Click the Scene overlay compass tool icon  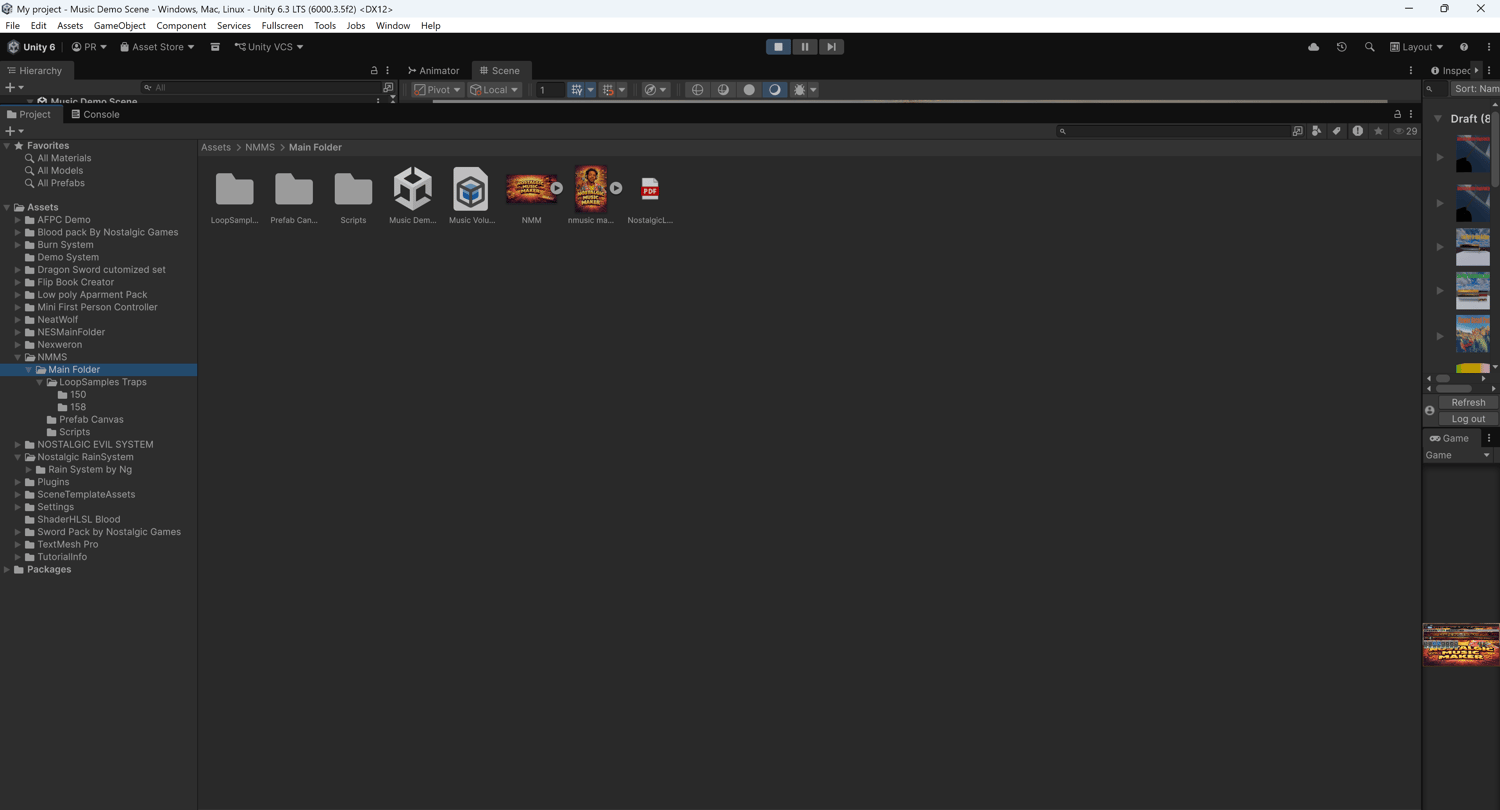coord(650,90)
